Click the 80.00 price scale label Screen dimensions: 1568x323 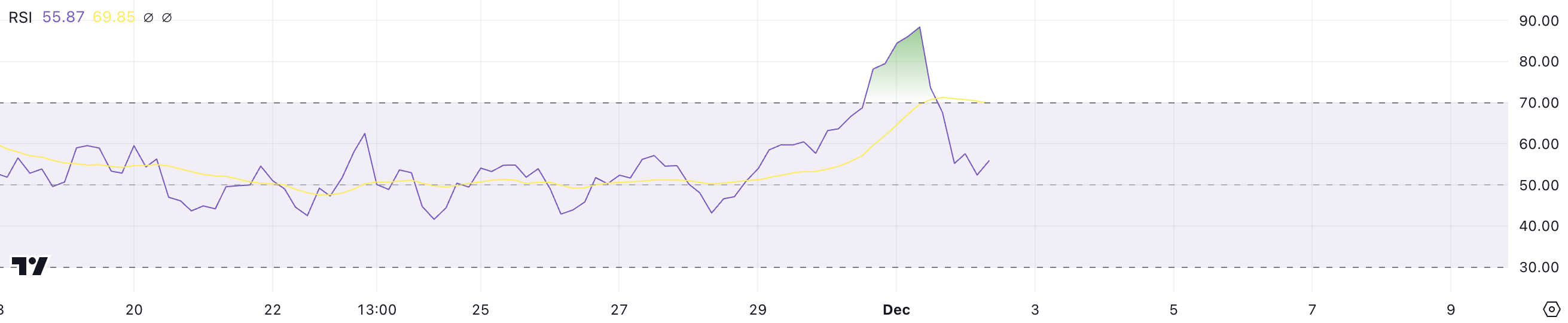1539,62
